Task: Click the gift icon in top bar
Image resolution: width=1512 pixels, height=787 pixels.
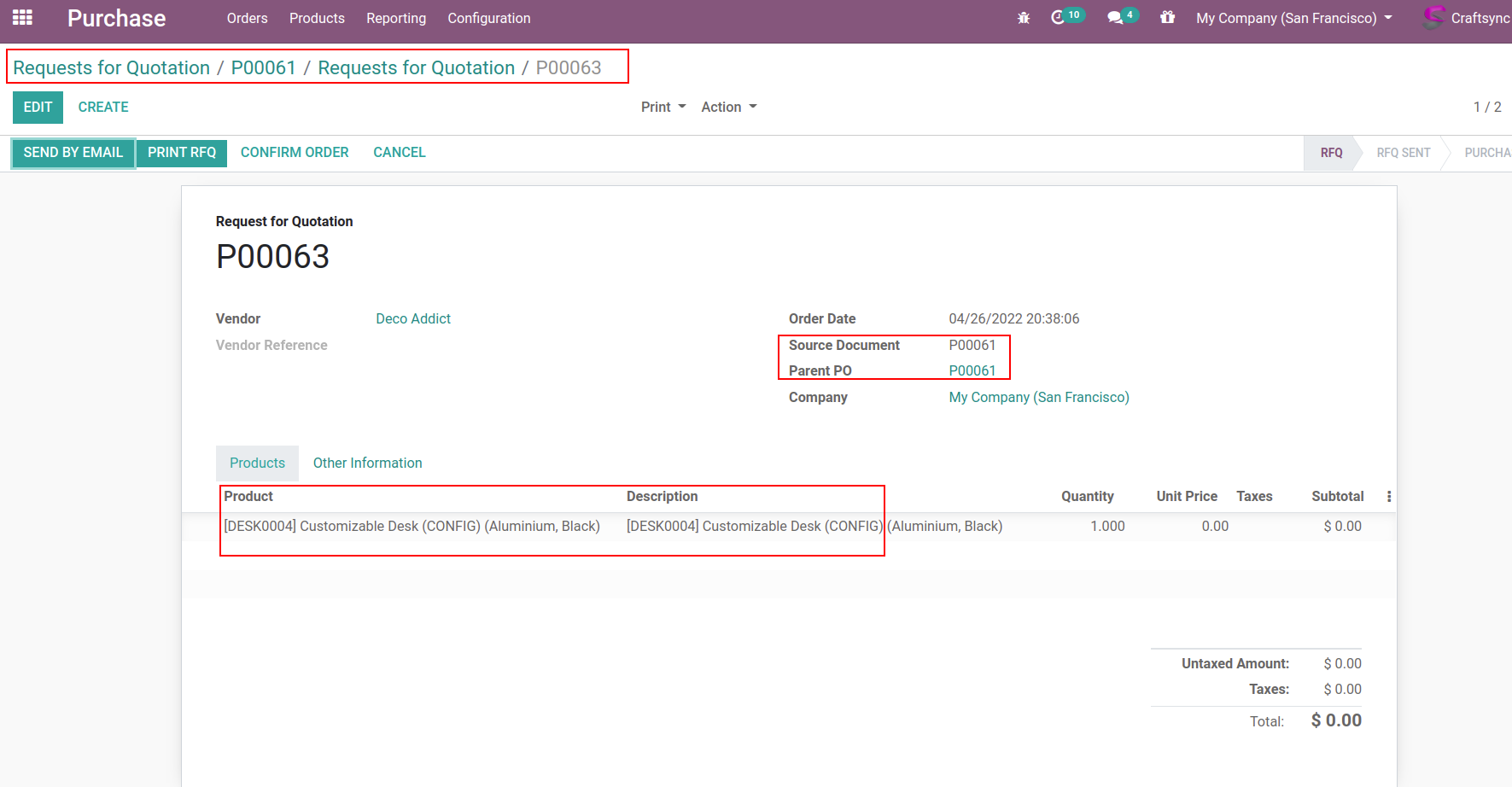Action: click(x=1167, y=18)
